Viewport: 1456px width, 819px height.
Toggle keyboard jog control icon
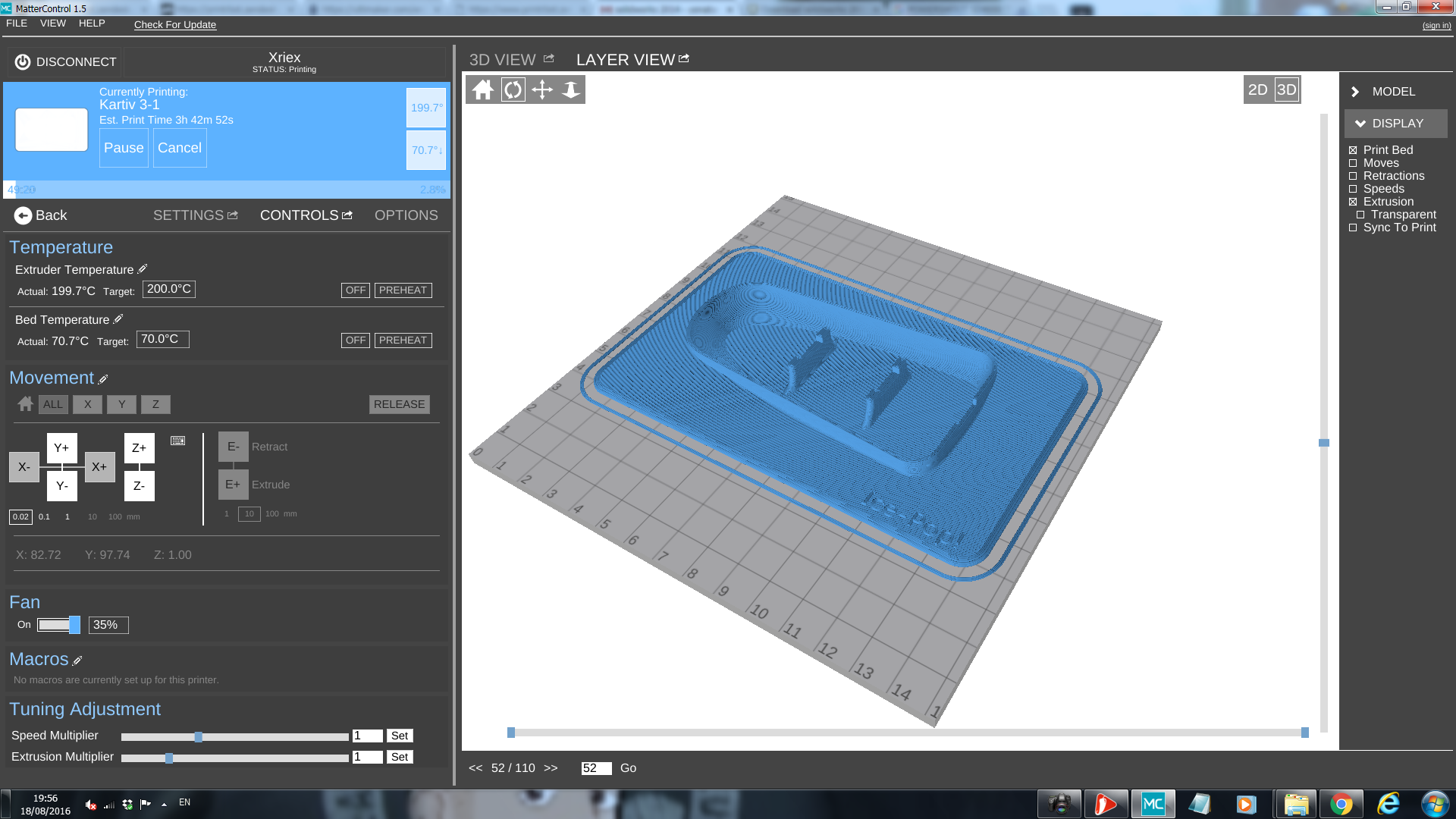tap(178, 441)
